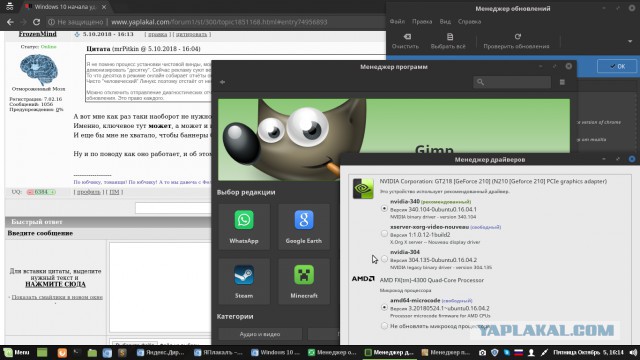640x360 pixels.
Task: Click the quick reply message text area
Action: click(x=160, y=287)
